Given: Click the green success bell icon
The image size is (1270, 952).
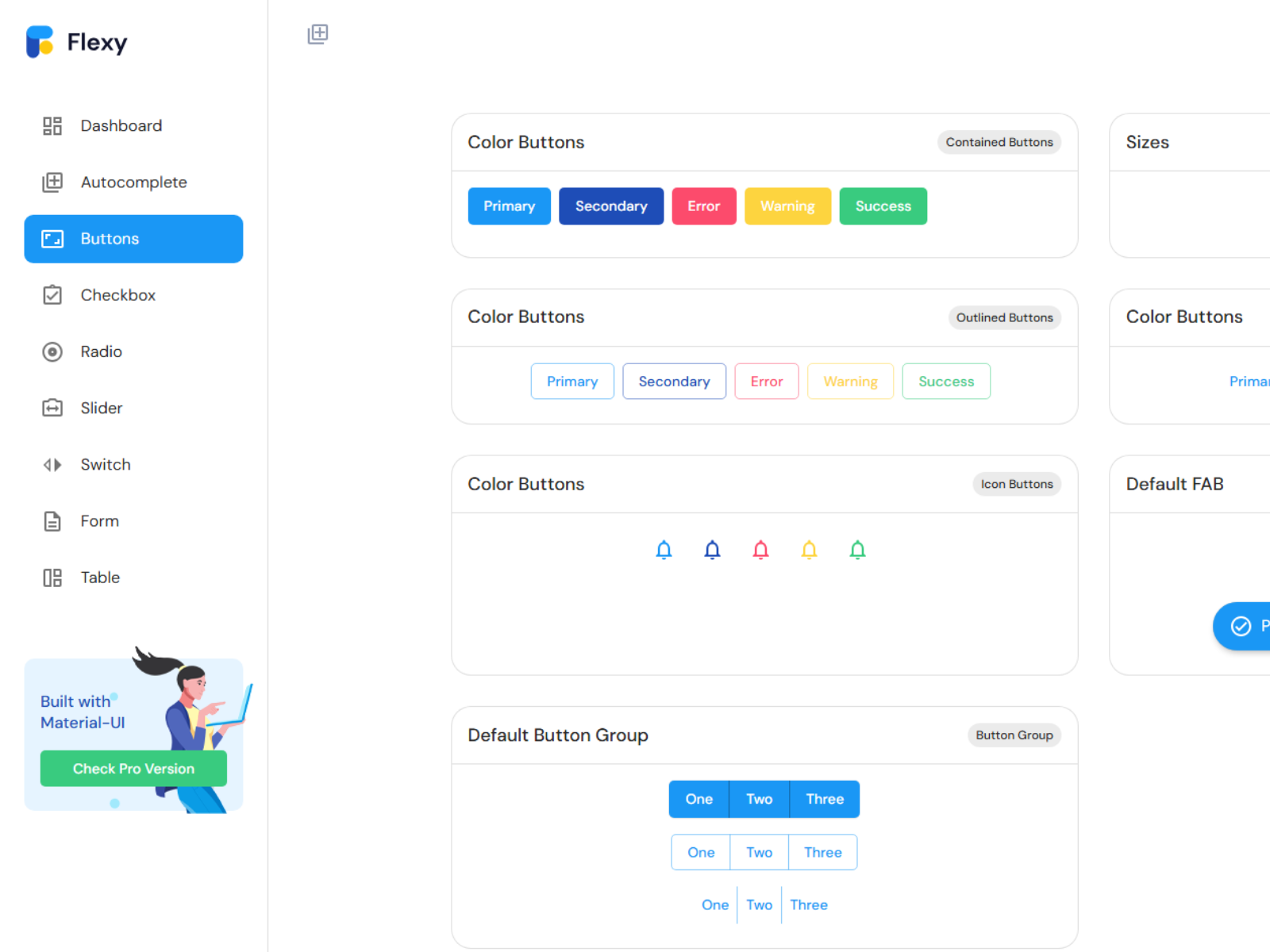Looking at the screenshot, I should click(858, 550).
